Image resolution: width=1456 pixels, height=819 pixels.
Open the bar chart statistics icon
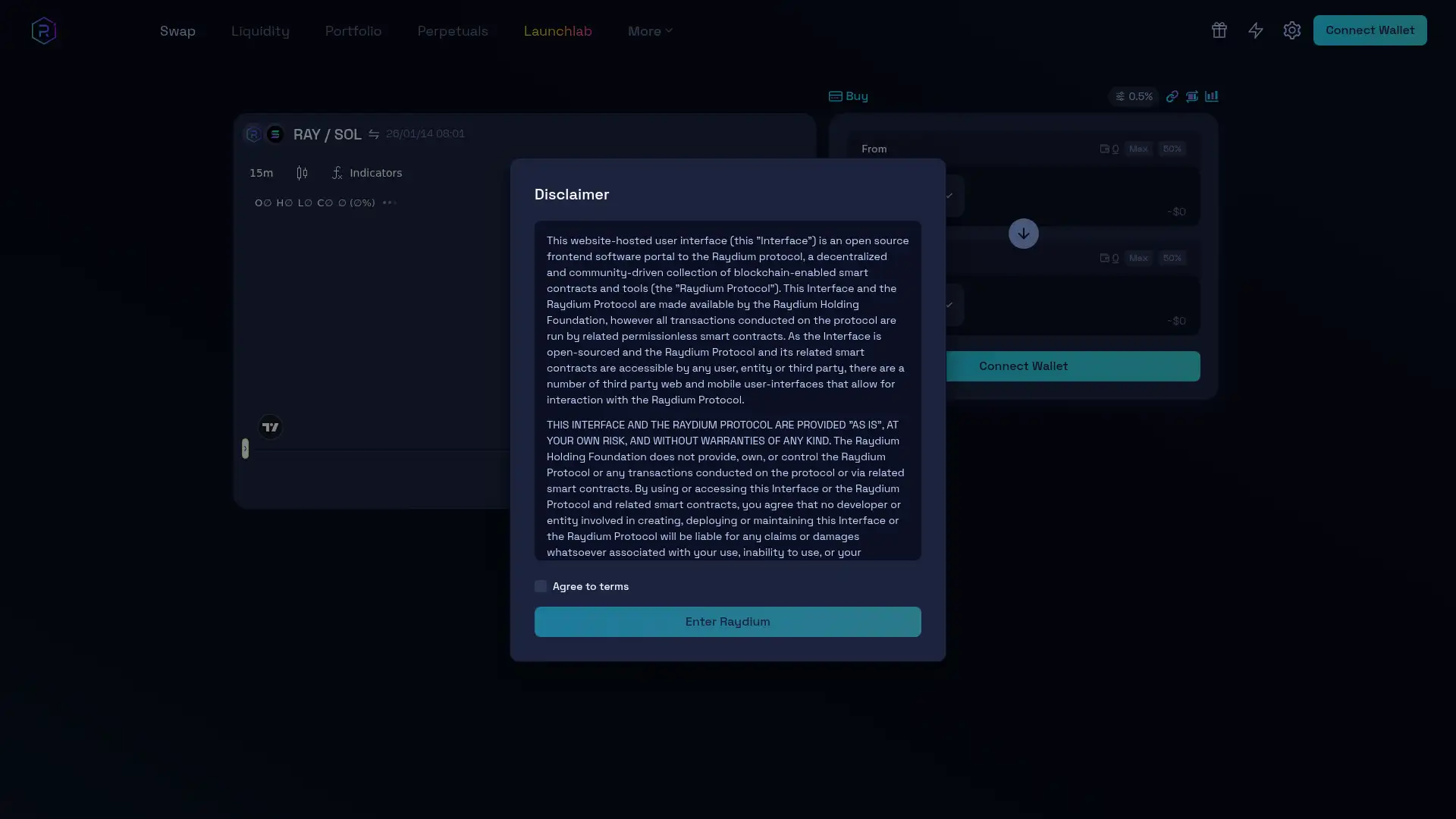(1212, 96)
